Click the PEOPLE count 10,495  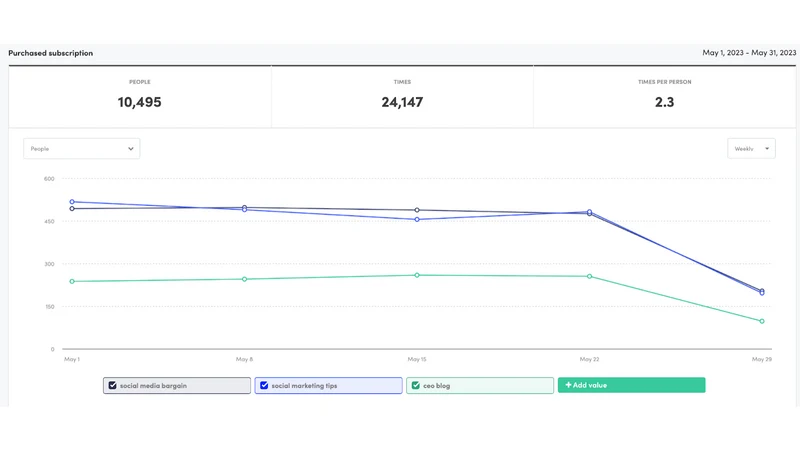(139, 102)
